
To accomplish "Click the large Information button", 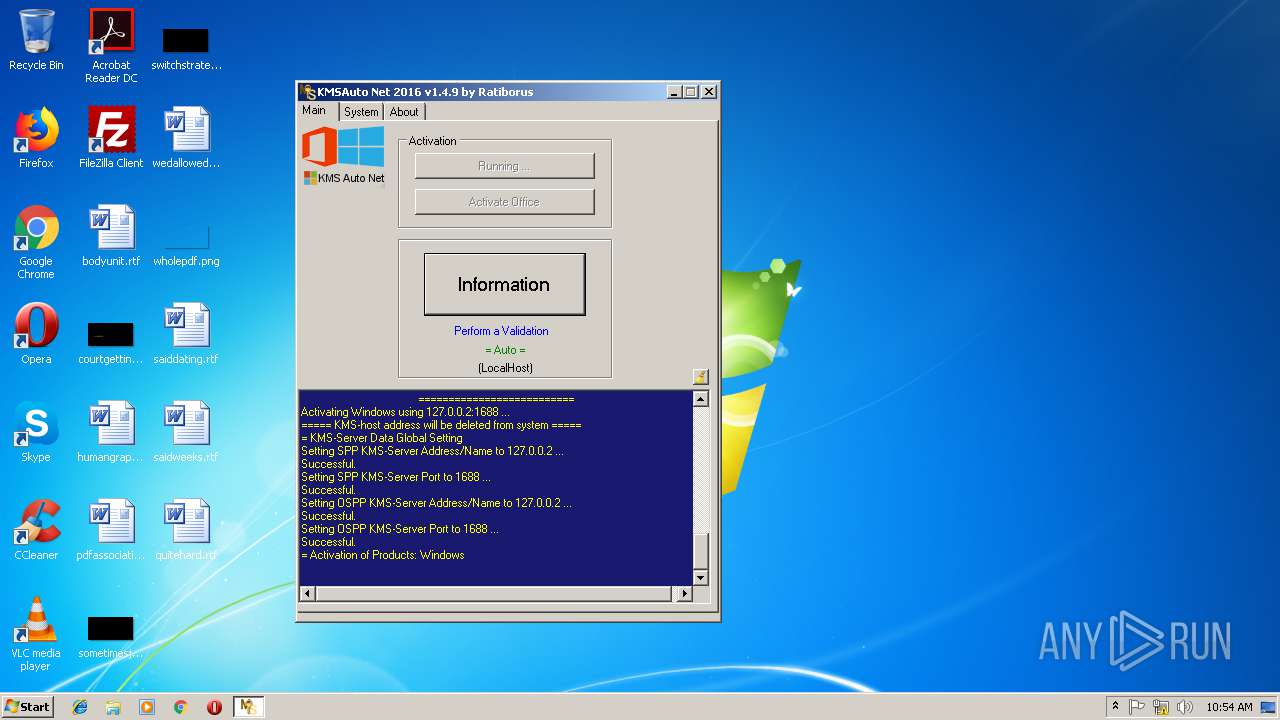I will 504,284.
